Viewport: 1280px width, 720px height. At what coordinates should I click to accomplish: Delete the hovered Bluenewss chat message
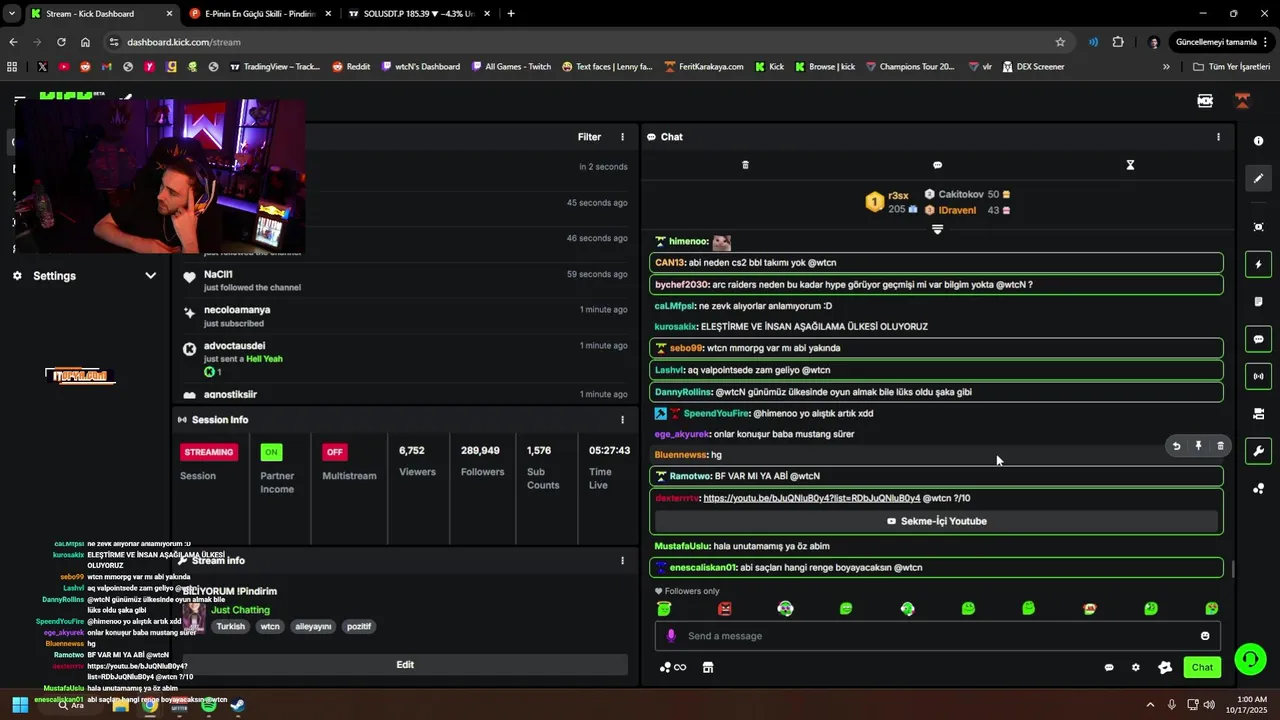coord(1220,446)
